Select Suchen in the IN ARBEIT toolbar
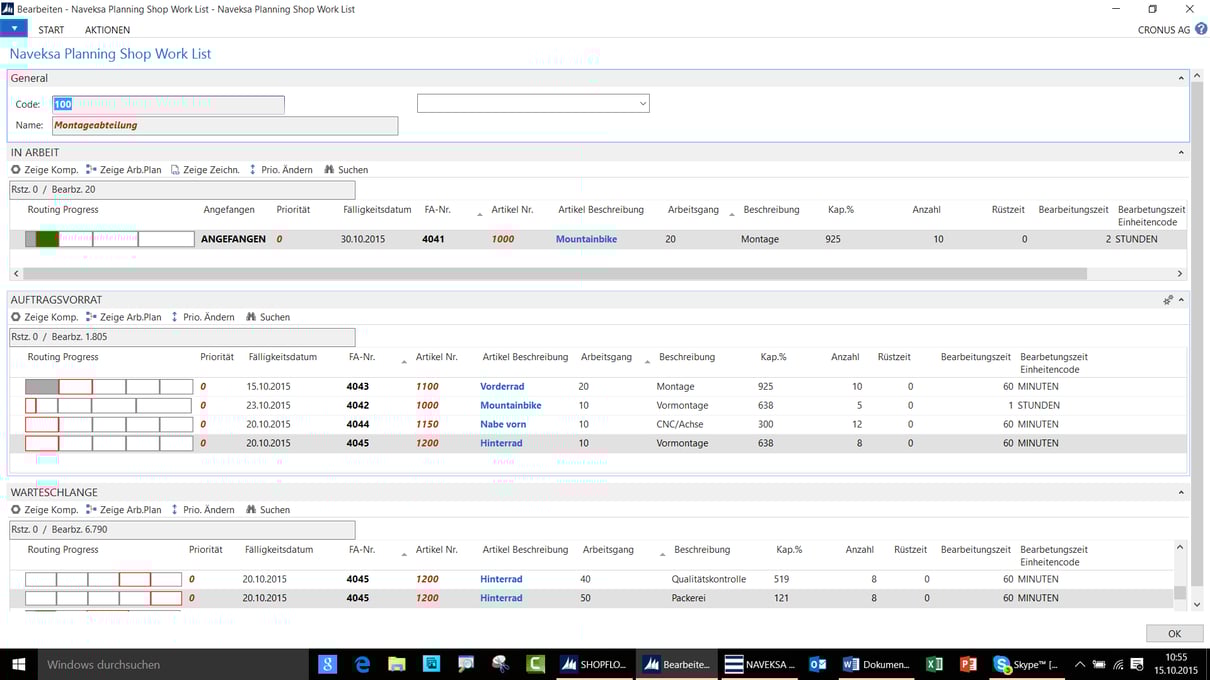The width and height of the screenshot is (1210, 680). click(345, 170)
